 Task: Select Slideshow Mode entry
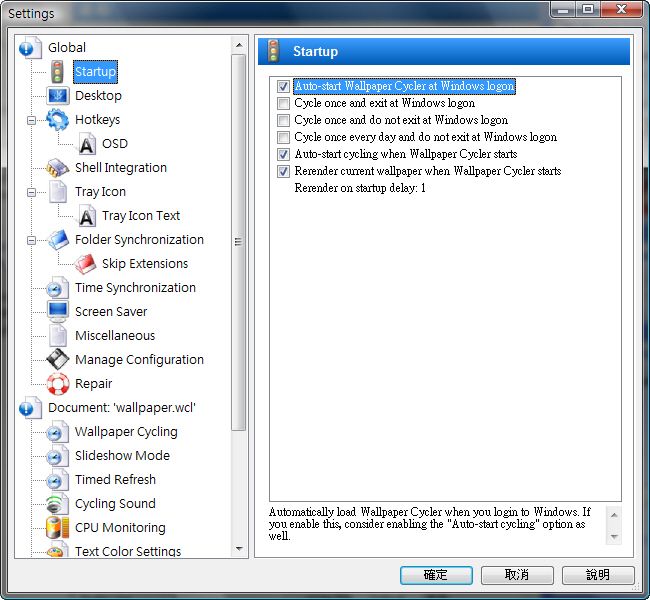tap(122, 456)
